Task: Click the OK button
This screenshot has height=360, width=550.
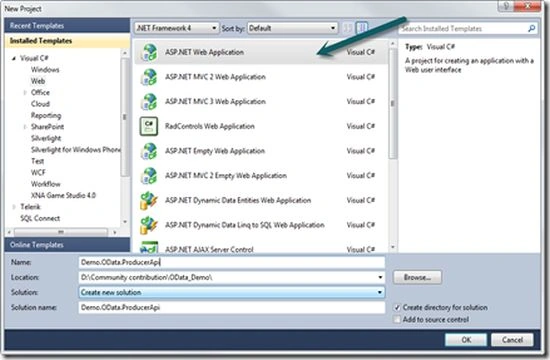Action: [466, 340]
